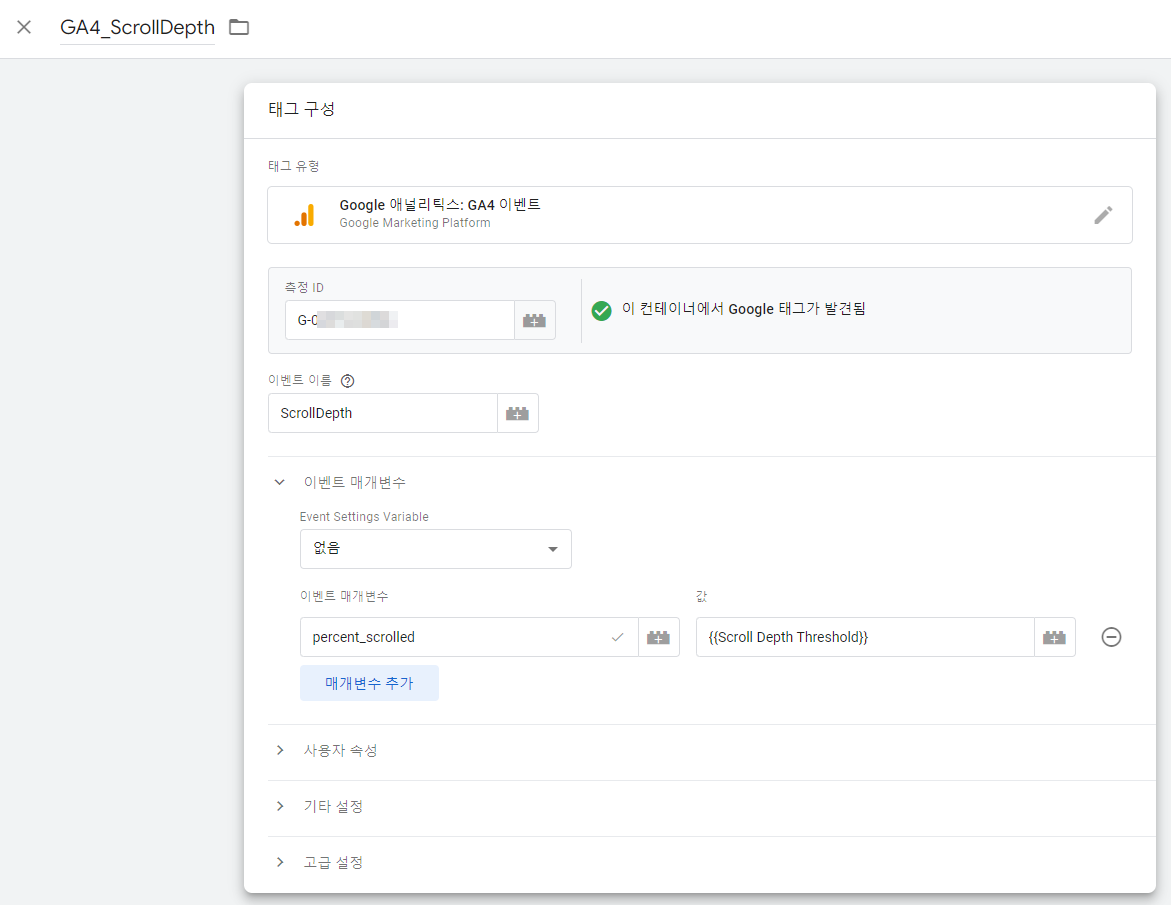The height and width of the screenshot is (905, 1171).
Task: Click the 태그 구성 panel title
Action: (302, 109)
